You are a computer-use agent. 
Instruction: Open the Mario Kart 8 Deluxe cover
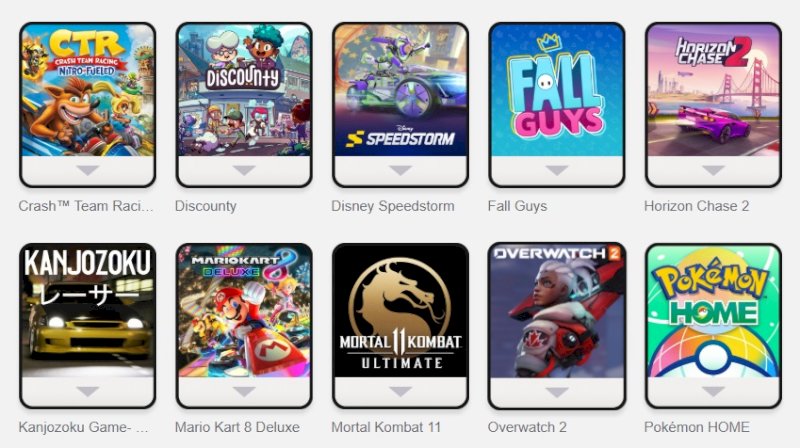(x=244, y=311)
